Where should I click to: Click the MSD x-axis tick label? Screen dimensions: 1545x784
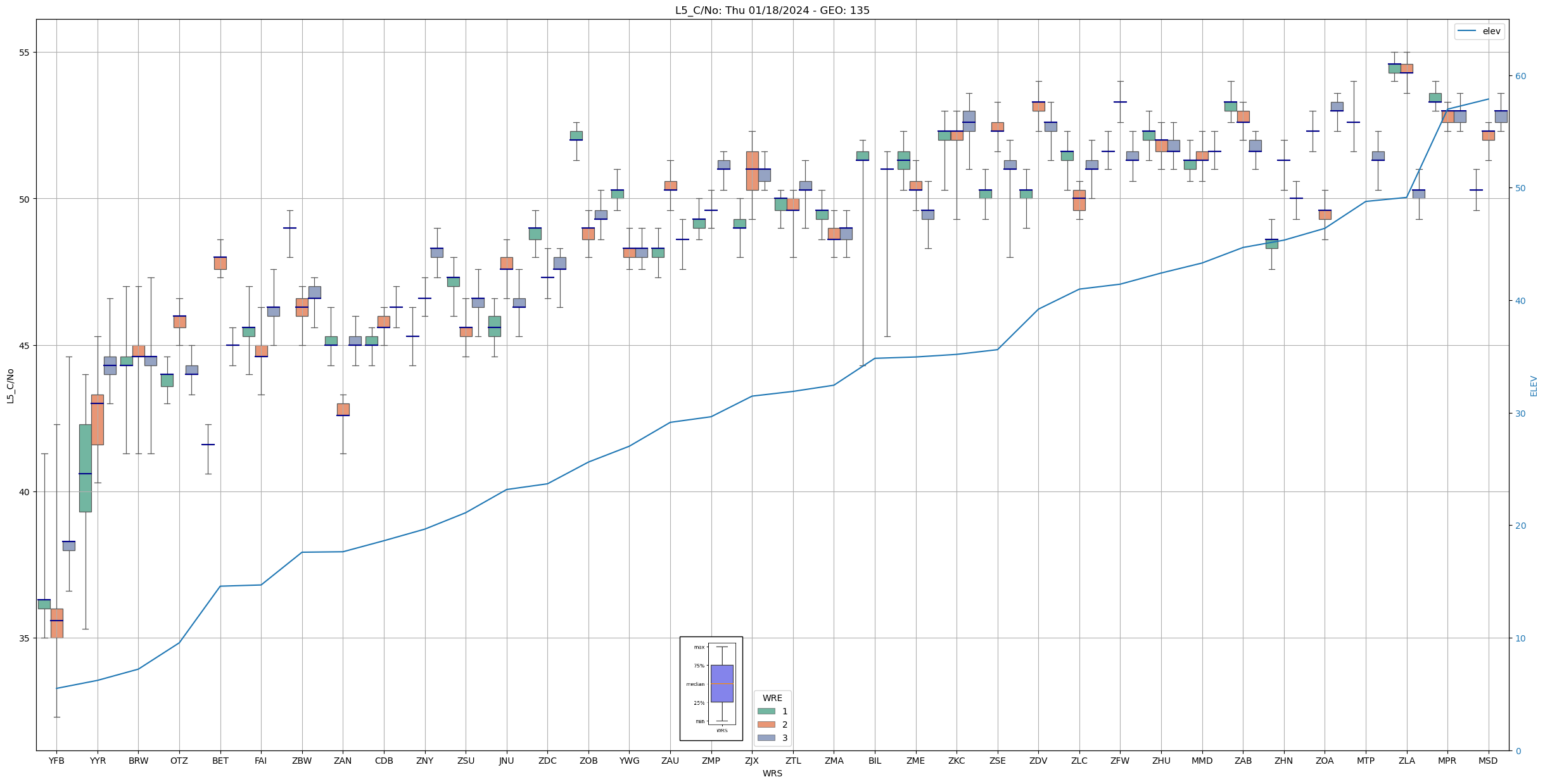(x=1487, y=761)
